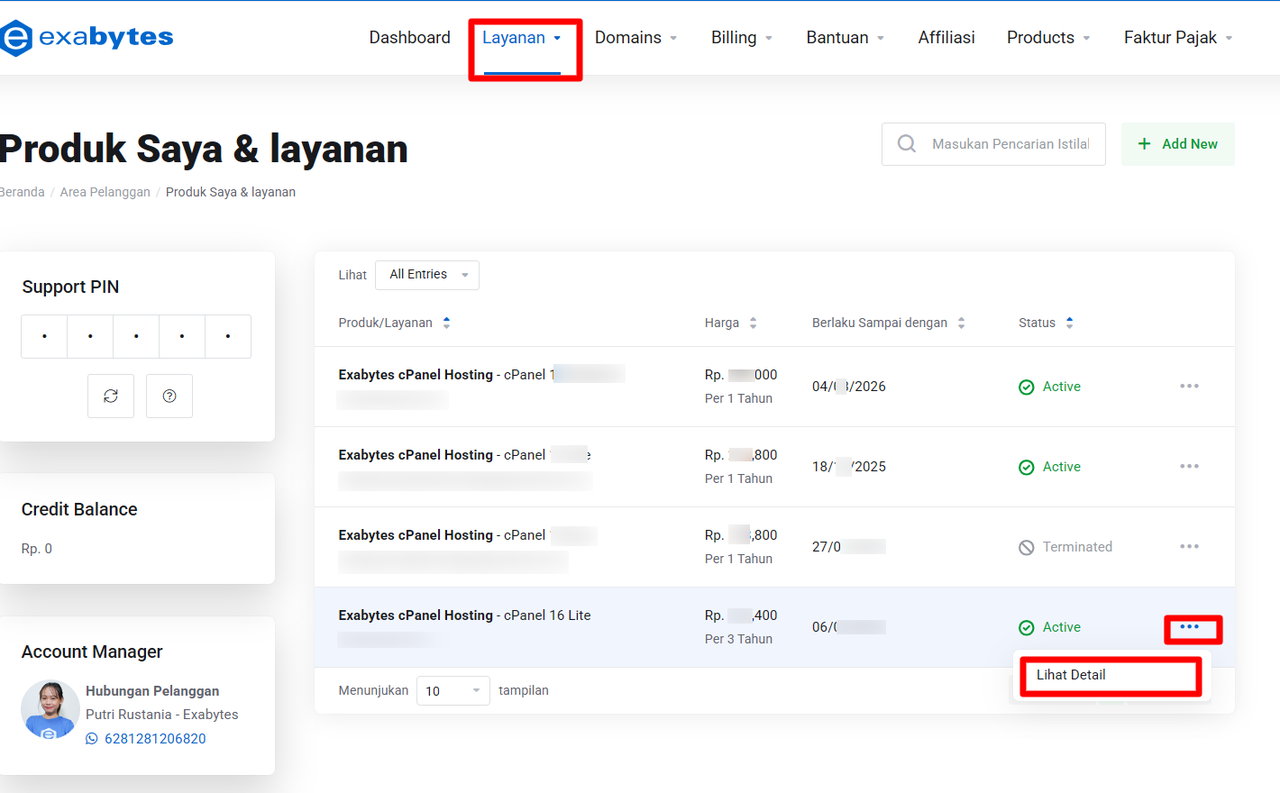1280x793 pixels.
Task: Click the first Support PIN digit box
Action: [45, 337]
